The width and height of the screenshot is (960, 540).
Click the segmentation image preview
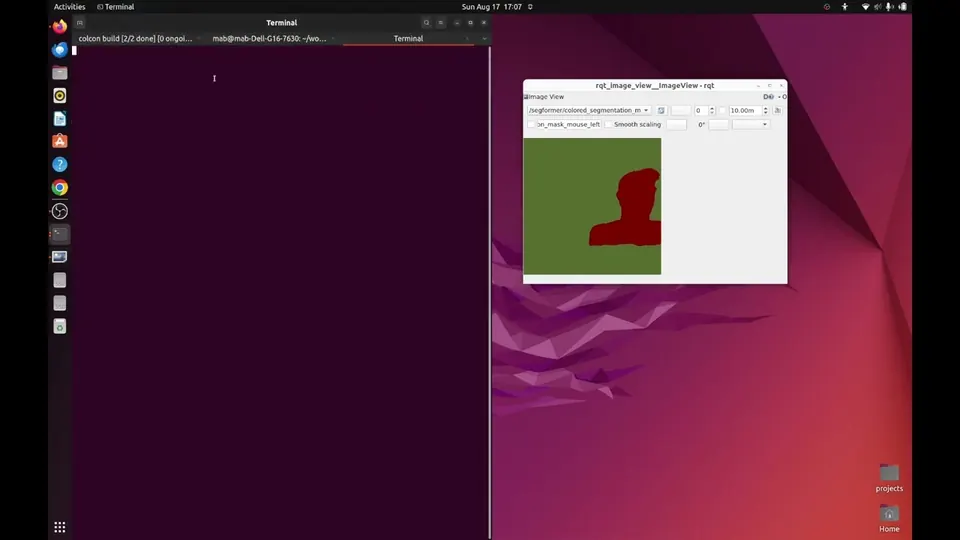point(592,206)
